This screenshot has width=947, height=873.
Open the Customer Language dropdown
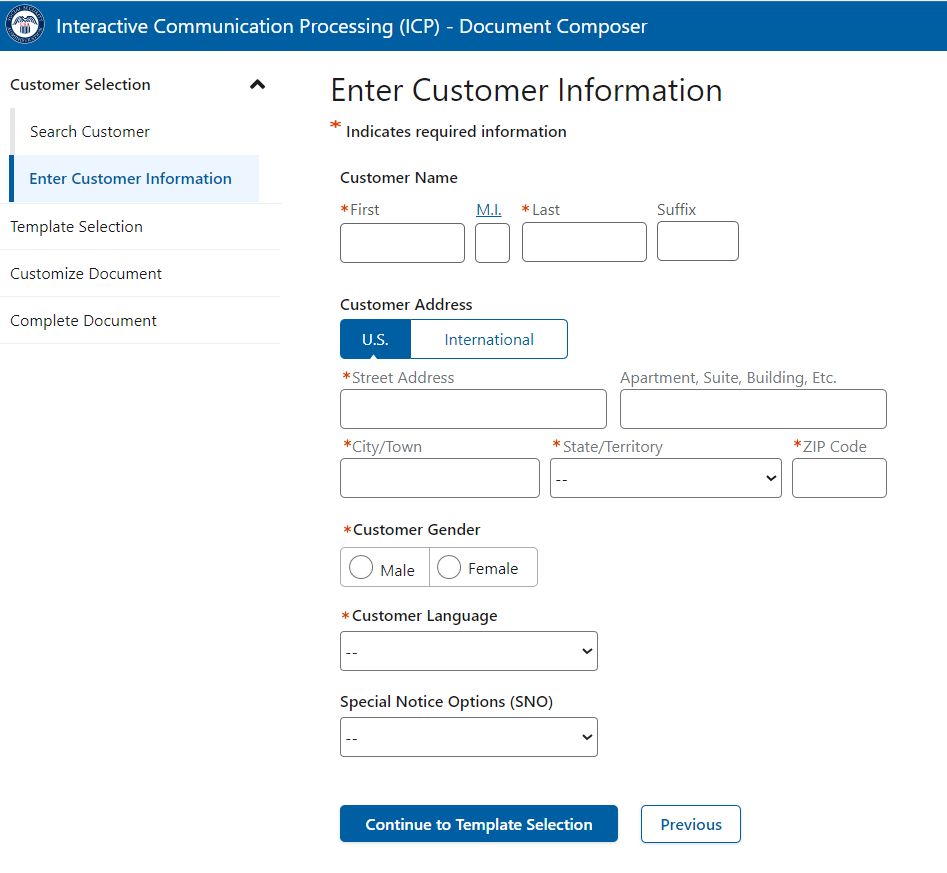tap(468, 651)
